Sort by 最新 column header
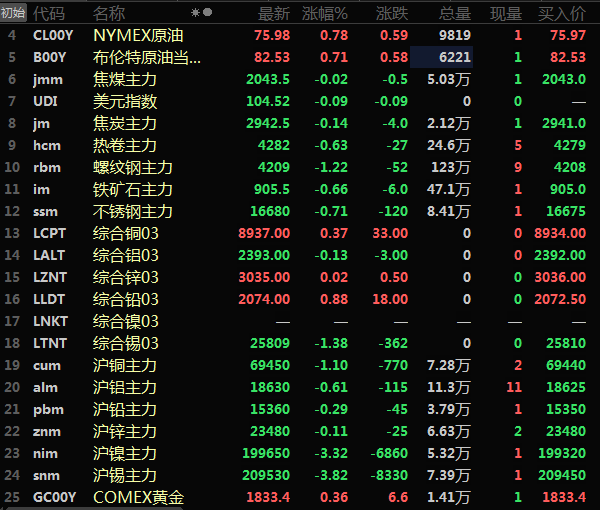This screenshot has height=510, width=600. (x=274, y=13)
